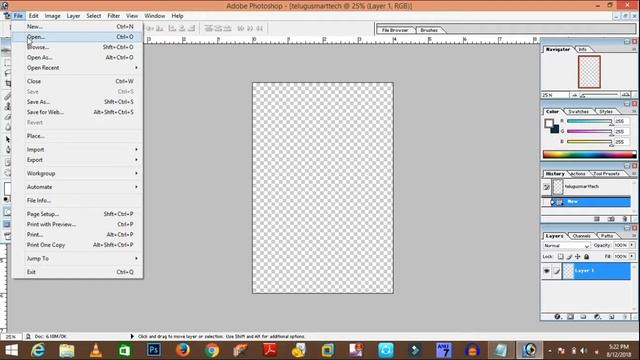Set history brush source for telugusmarttech snapshot
The width and height of the screenshot is (640, 360).
pyautogui.click(x=547, y=187)
